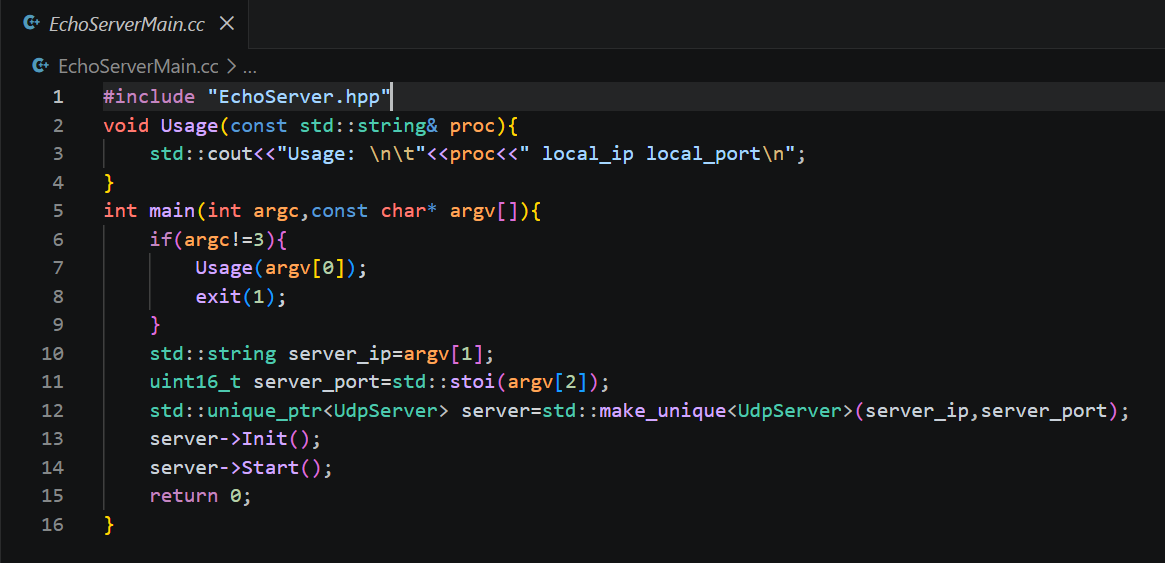Click the Usage(argv[0]) call on line 7

pyautogui.click(x=276, y=268)
